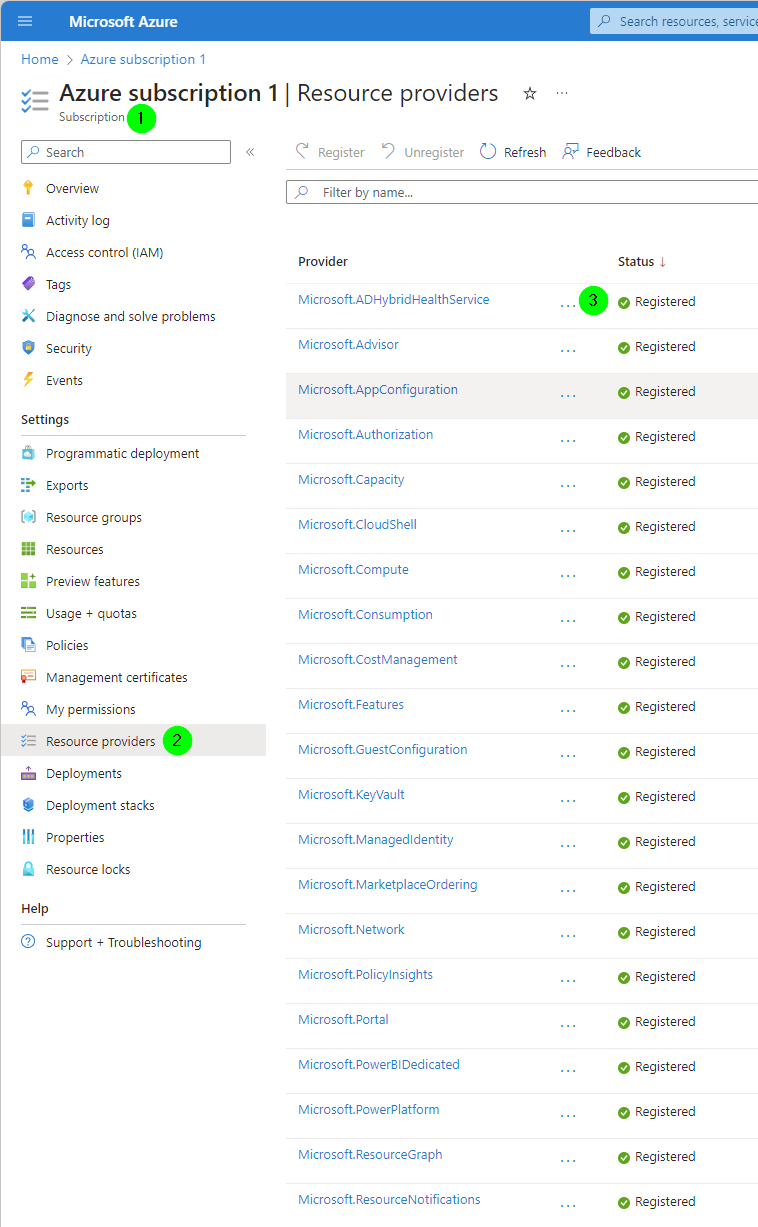Click the Resources grid icon

[28, 549]
